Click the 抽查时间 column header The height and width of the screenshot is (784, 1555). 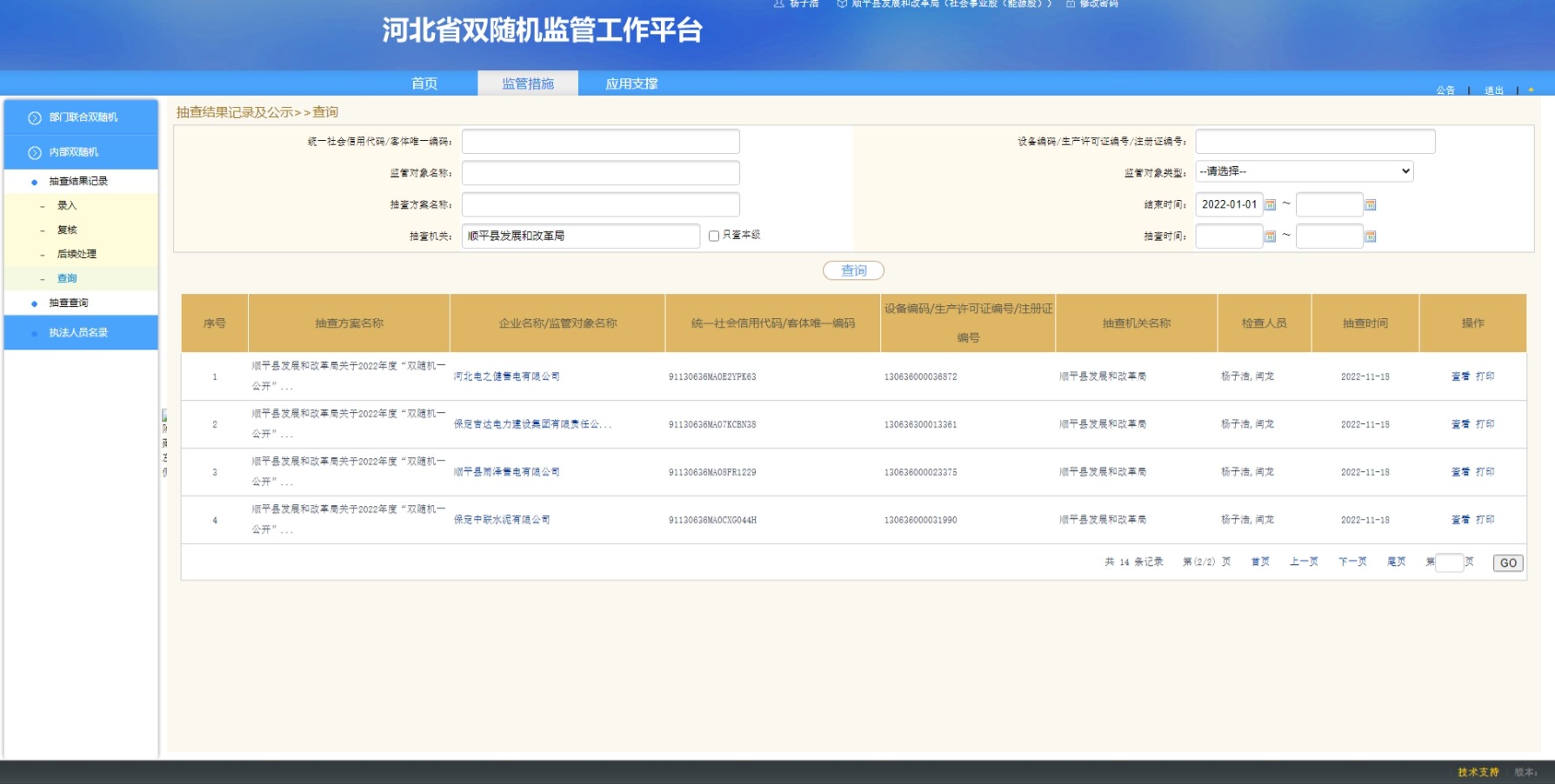click(1365, 323)
